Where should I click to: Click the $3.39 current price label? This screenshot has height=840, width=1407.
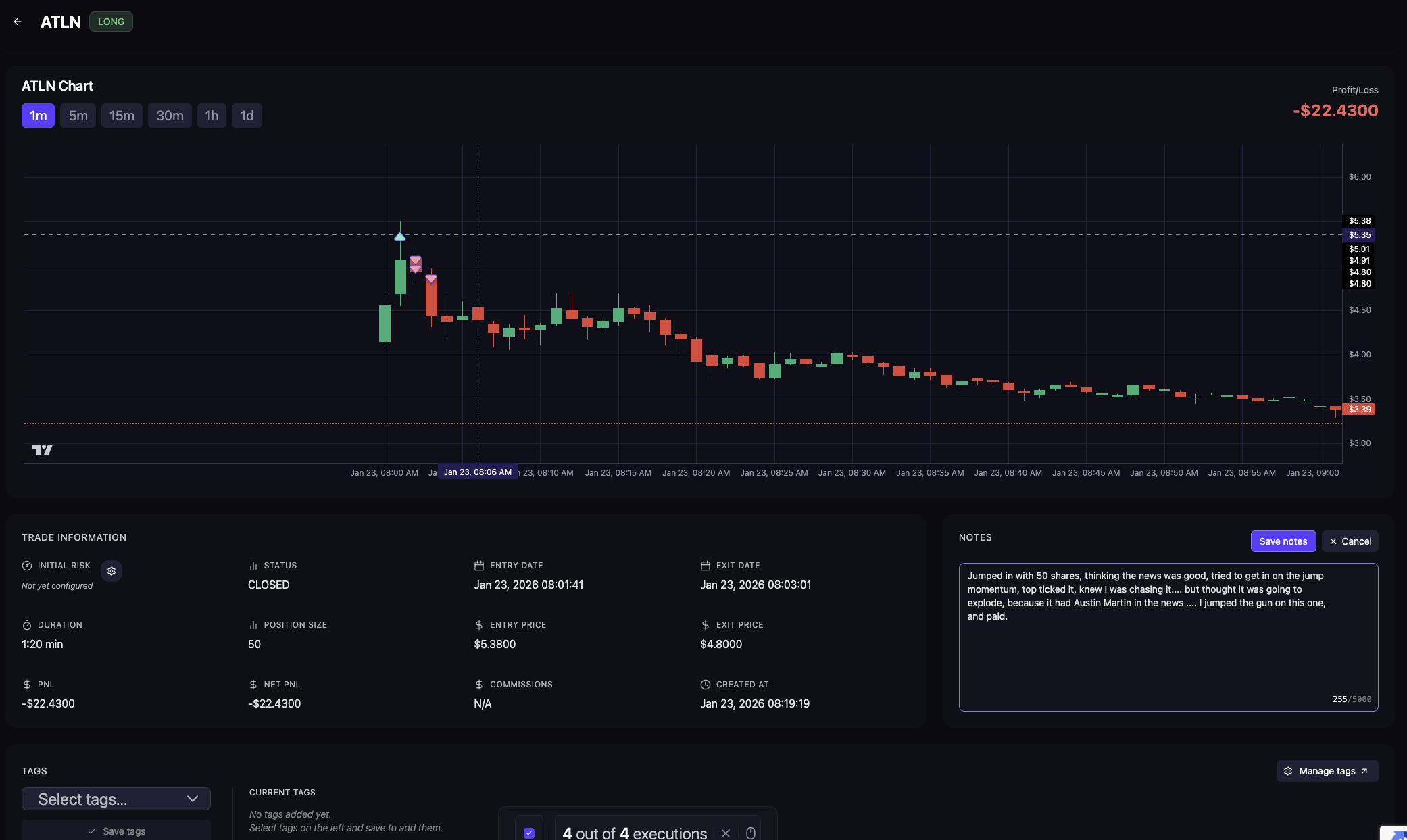click(x=1359, y=410)
